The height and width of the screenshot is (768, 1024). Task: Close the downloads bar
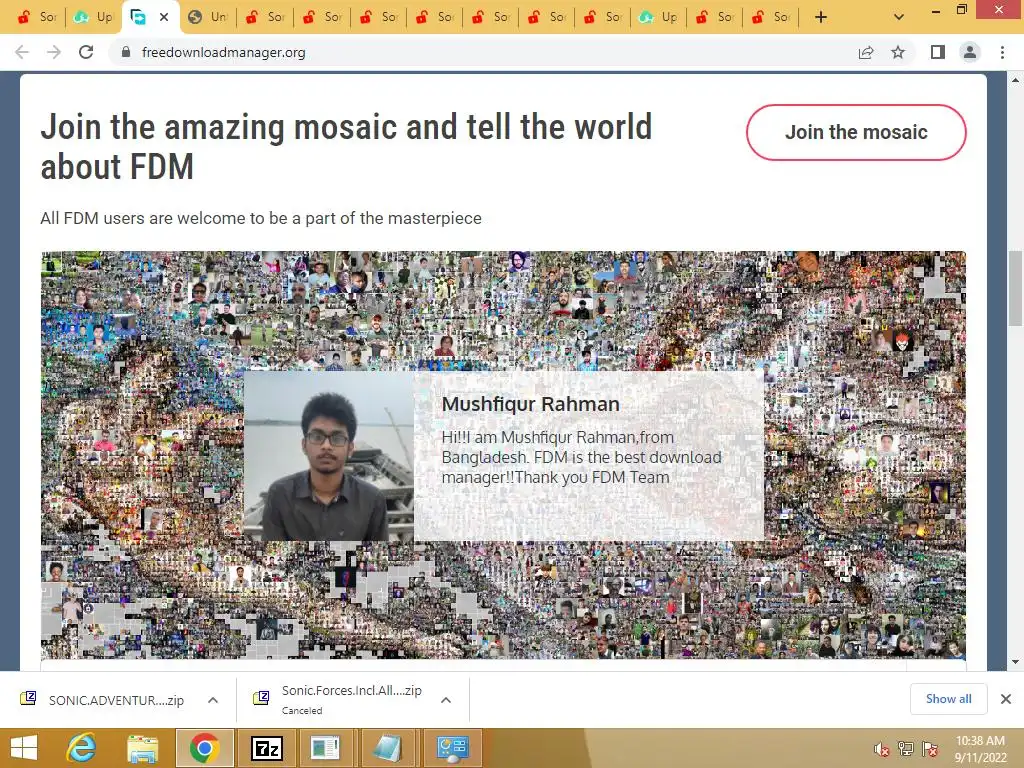coord(1006,699)
